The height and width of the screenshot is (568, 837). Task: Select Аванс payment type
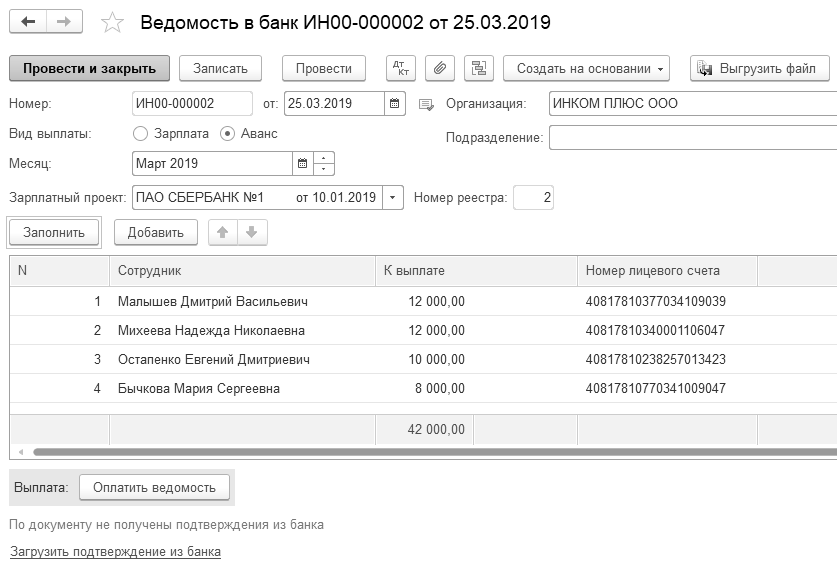(228, 133)
